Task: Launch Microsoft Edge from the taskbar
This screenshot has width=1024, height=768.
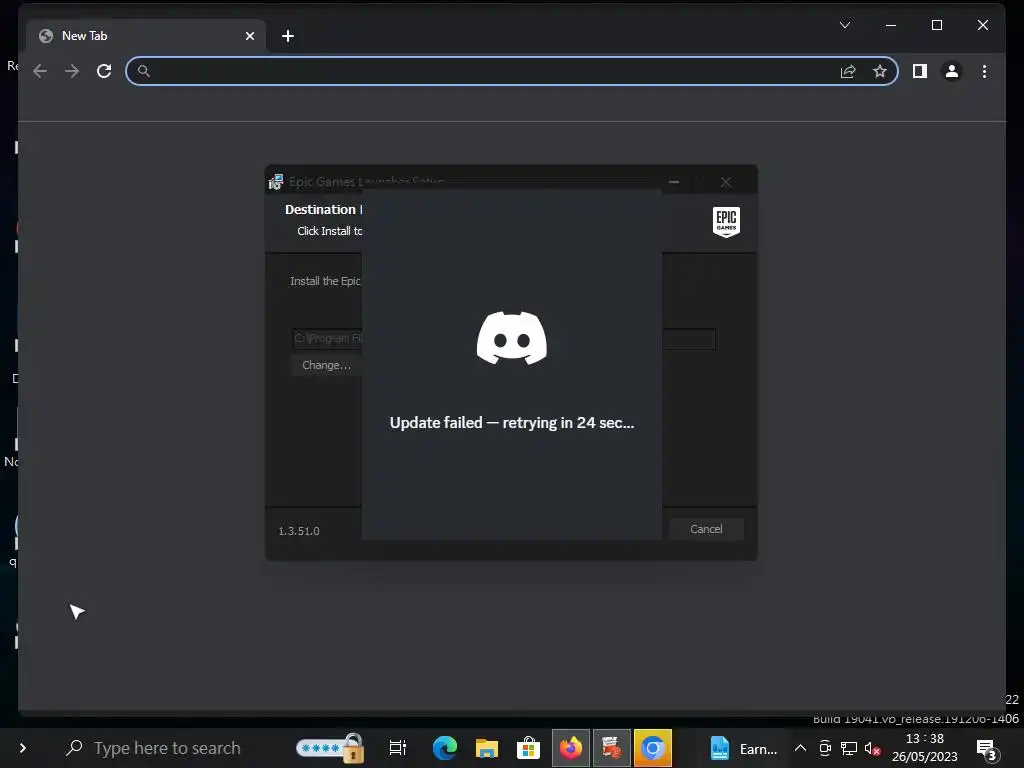Action: pos(445,748)
